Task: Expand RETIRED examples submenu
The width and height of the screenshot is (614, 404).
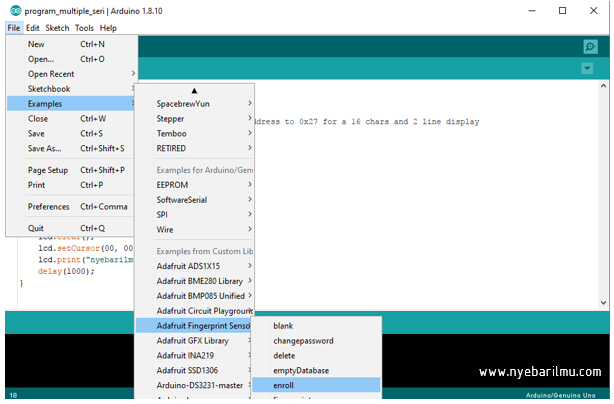Action: coord(195,148)
